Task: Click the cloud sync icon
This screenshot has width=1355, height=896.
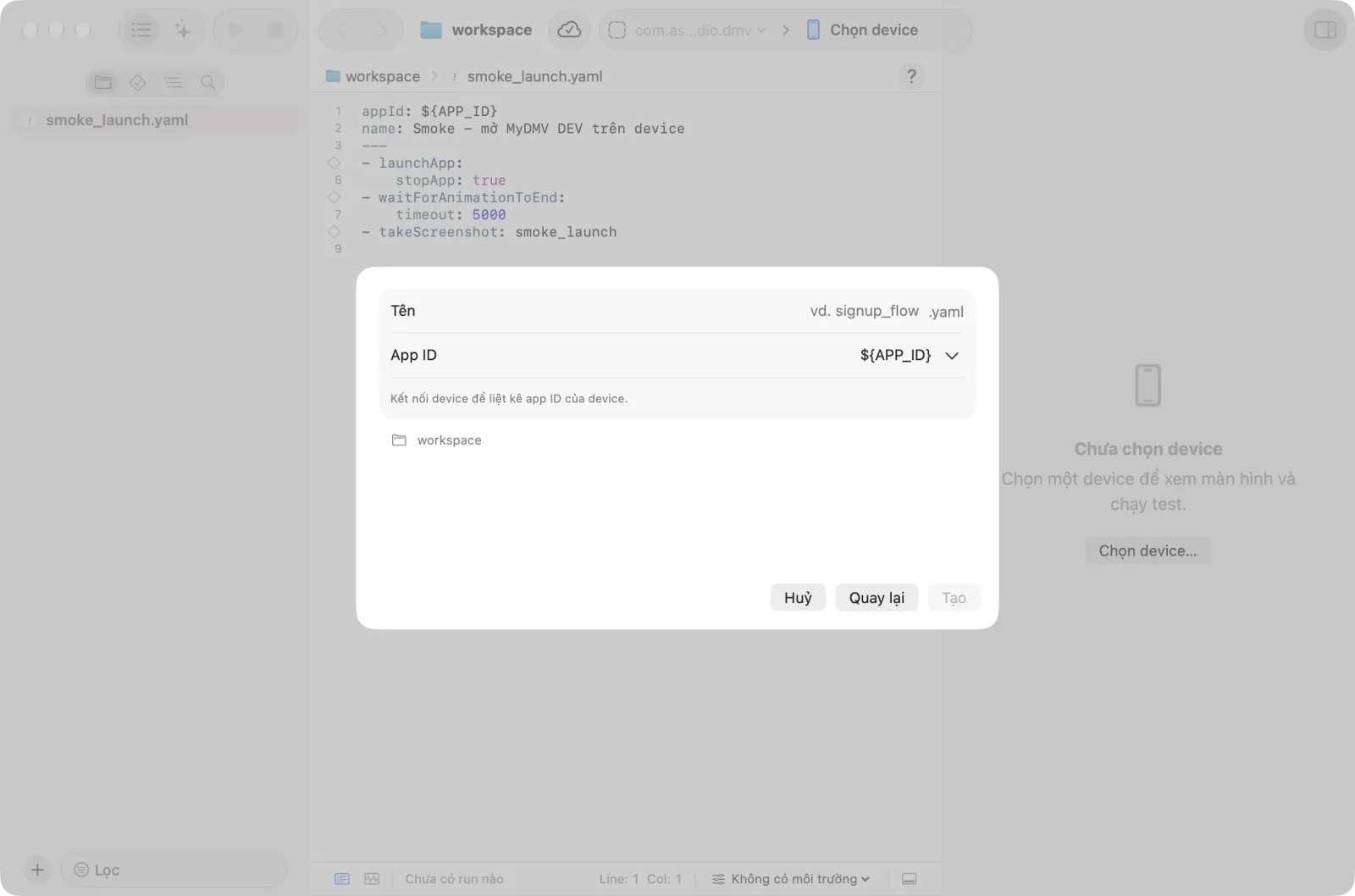Action: (569, 30)
